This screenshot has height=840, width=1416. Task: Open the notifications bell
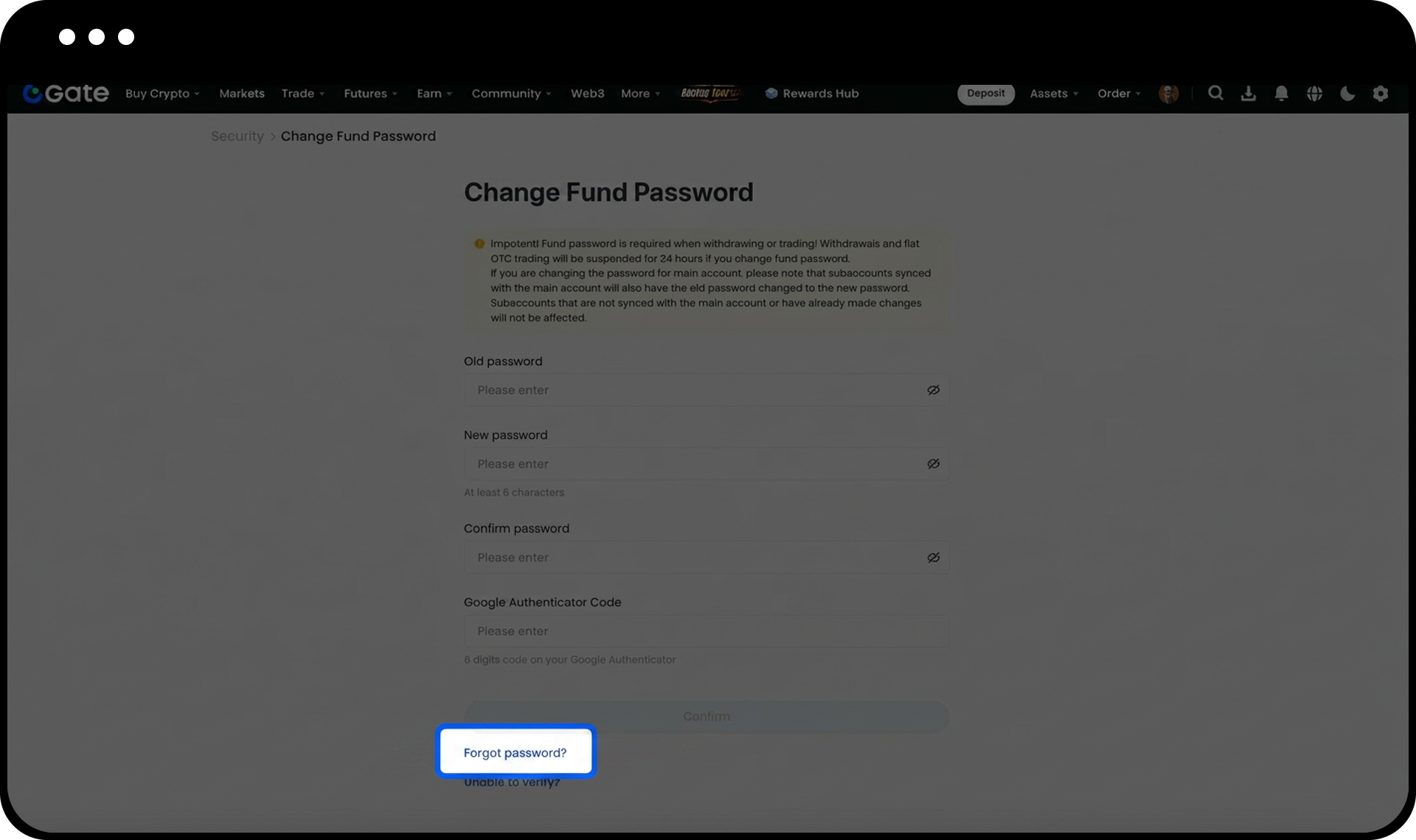(1282, 94)
